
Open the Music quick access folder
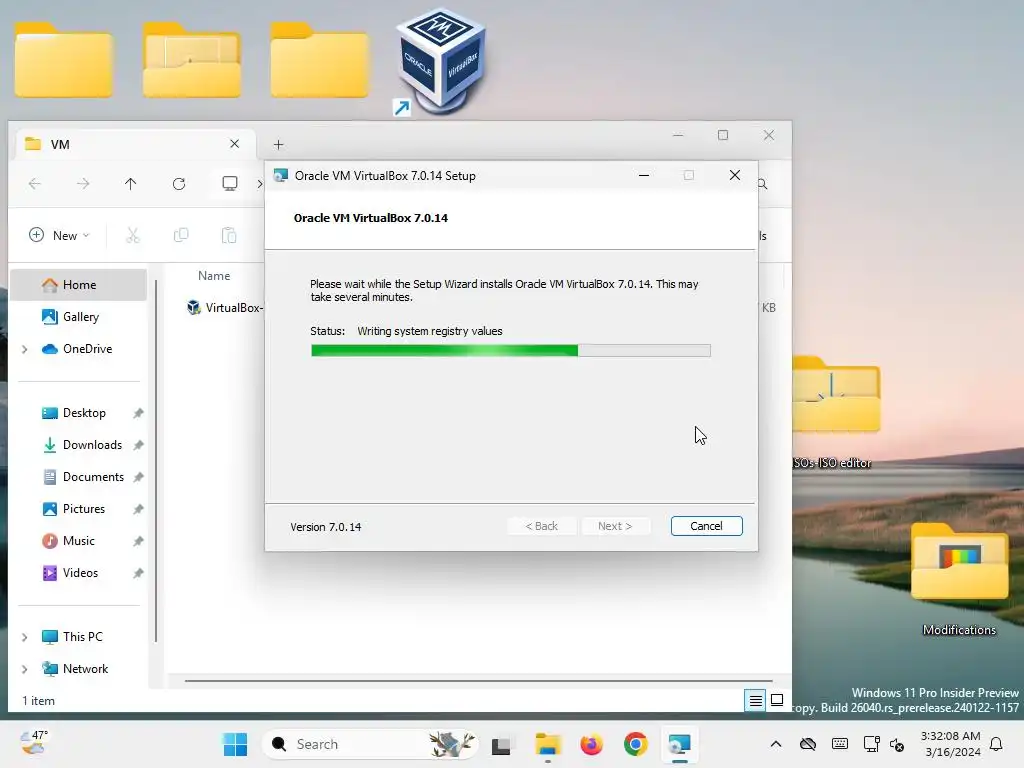(x=78, y=541)
